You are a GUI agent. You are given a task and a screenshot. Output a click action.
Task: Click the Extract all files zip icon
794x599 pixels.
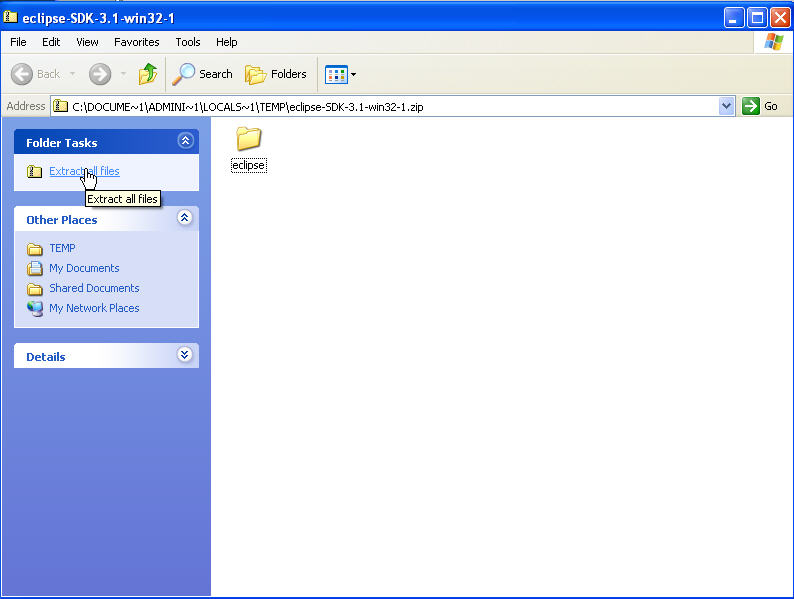click(x=34, y=171)
